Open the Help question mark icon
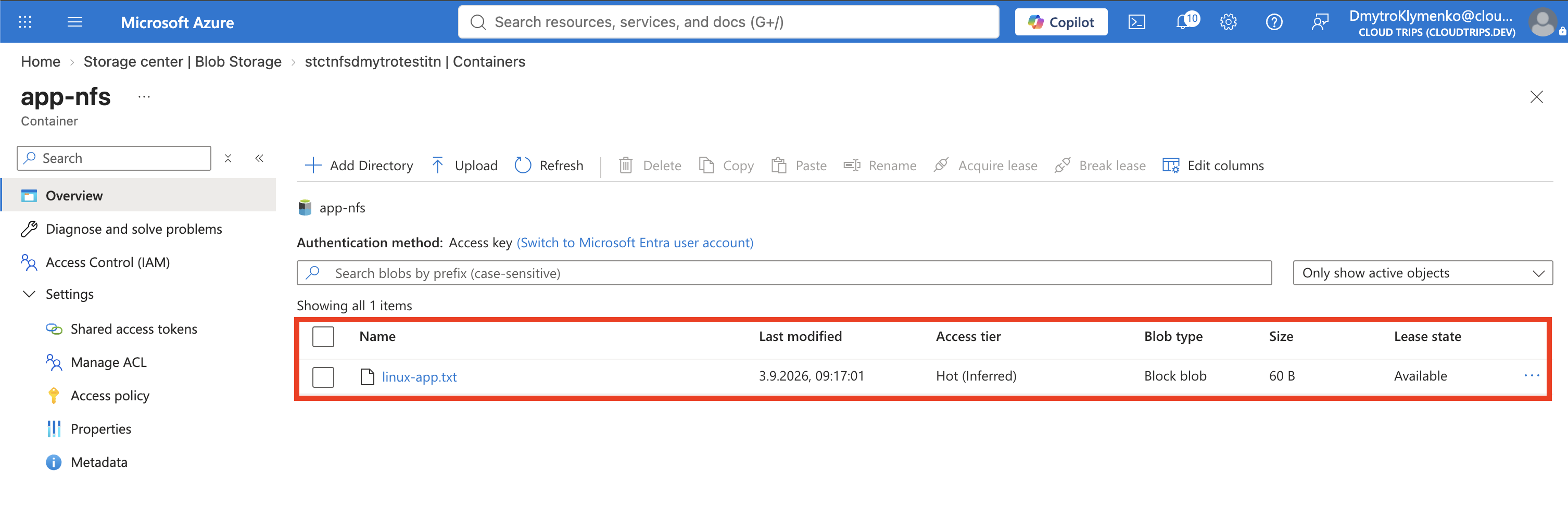The image size is (1568, 506). (x=1273, y=22)
